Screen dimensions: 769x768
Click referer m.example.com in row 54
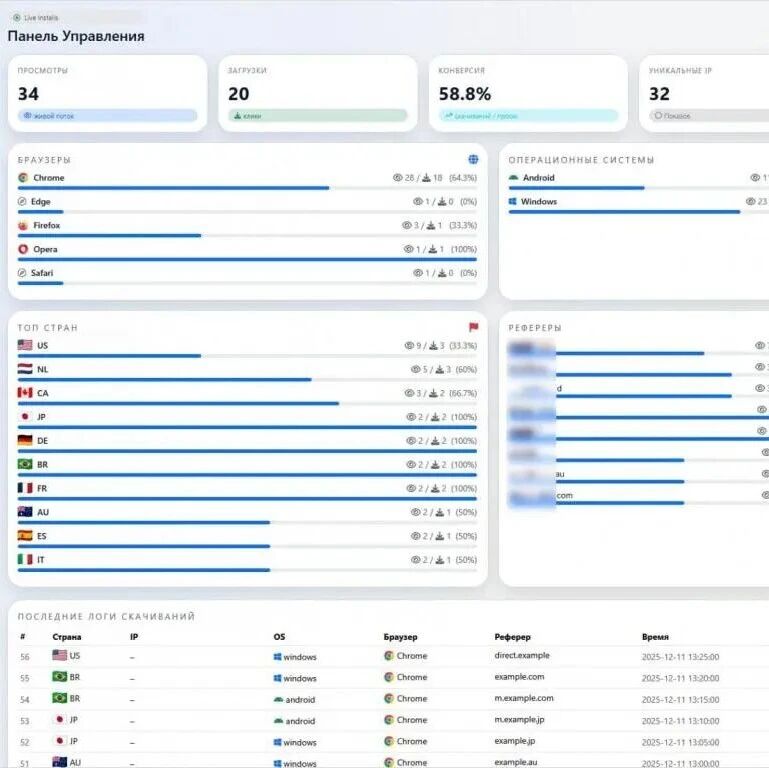tap(524, 698)
